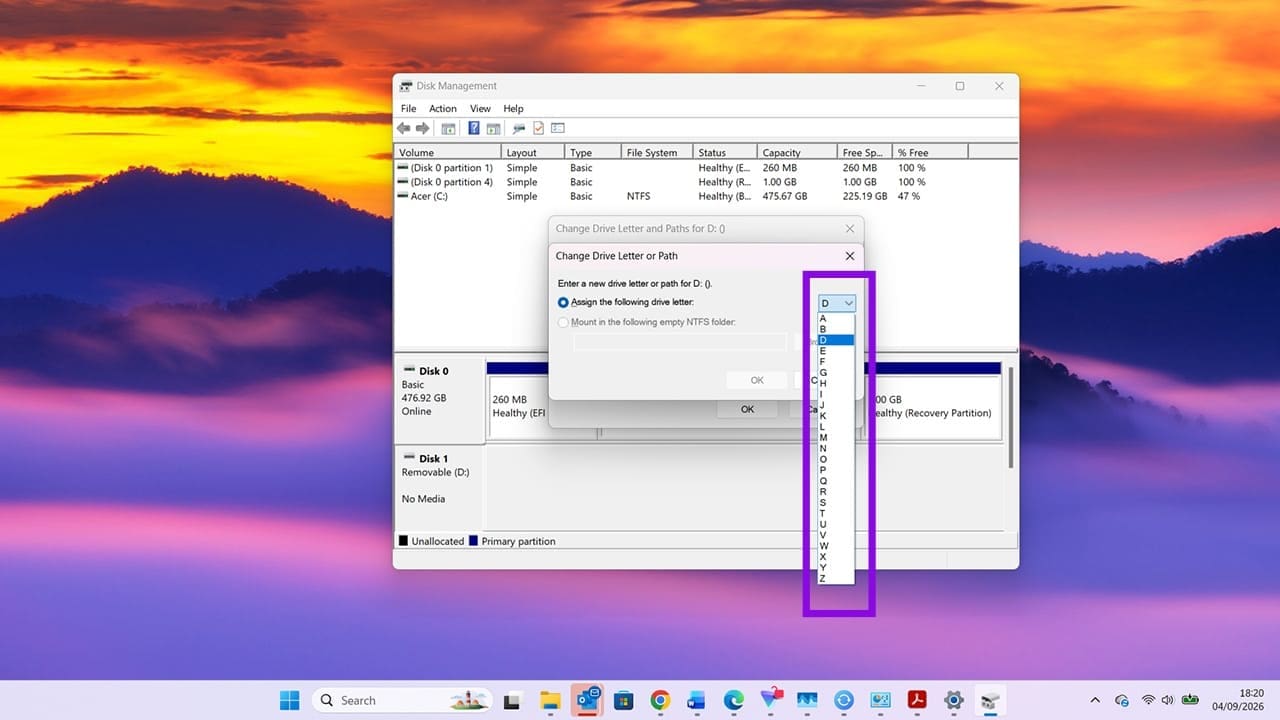Image resolution: width=1280 pixels, height=720 pixels.
Task: Open the View menu
Action: 480,108
